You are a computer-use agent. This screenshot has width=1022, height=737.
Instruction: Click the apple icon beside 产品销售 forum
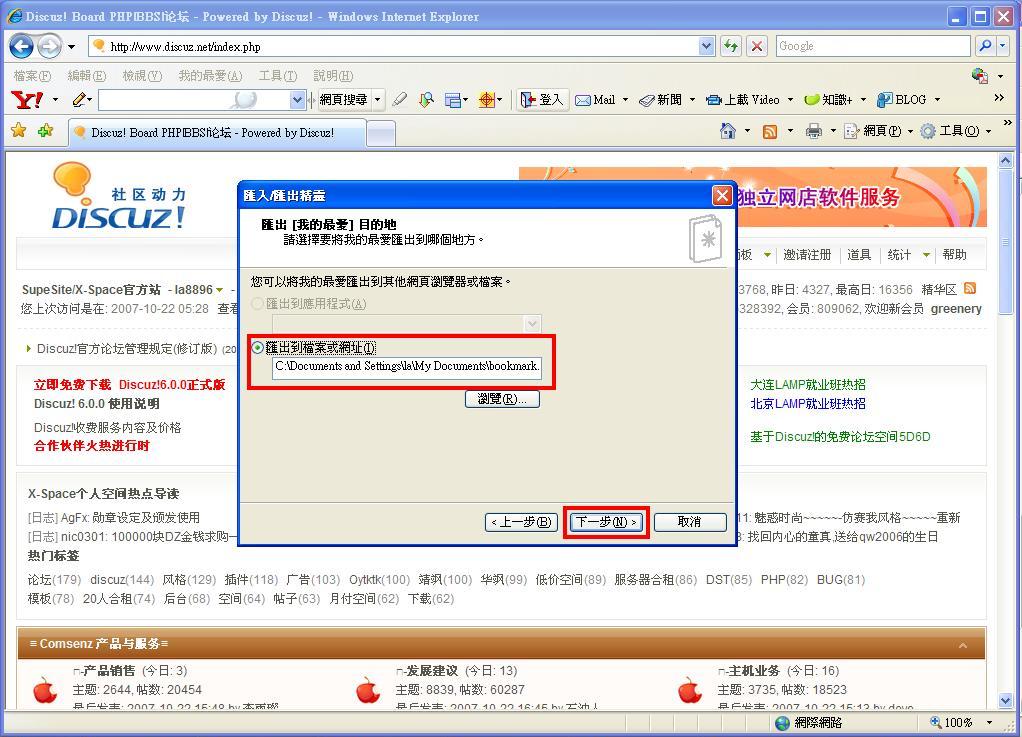[45, 689]
